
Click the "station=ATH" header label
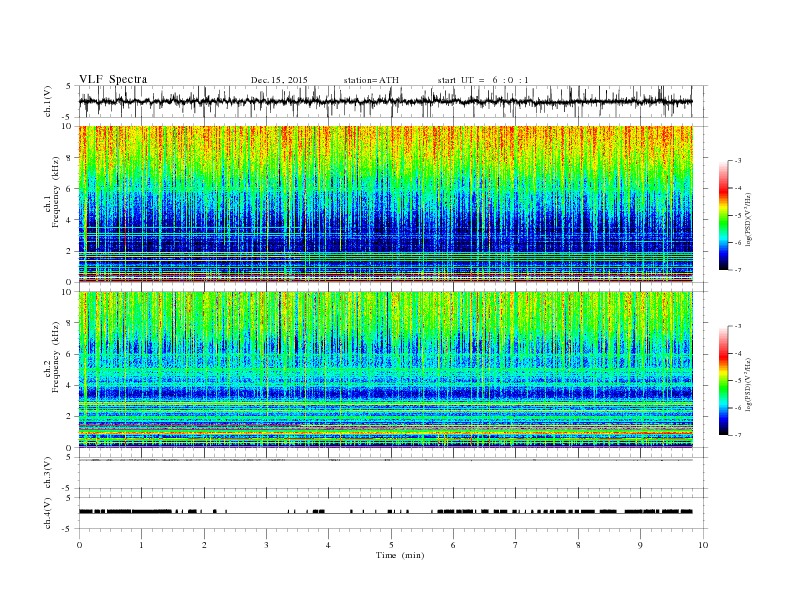click(x=371, y=80)
